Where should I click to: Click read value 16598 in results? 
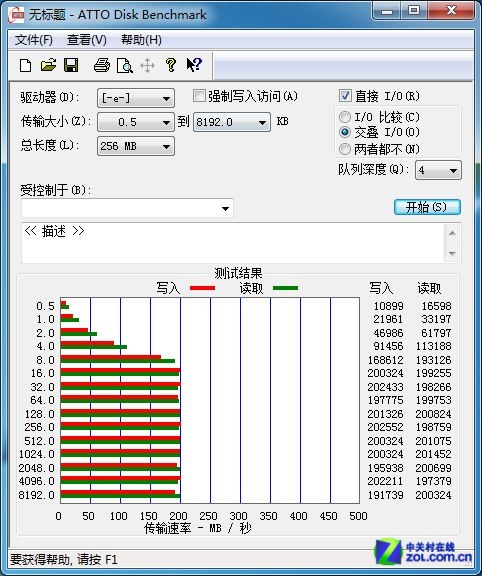coord(436,306)
